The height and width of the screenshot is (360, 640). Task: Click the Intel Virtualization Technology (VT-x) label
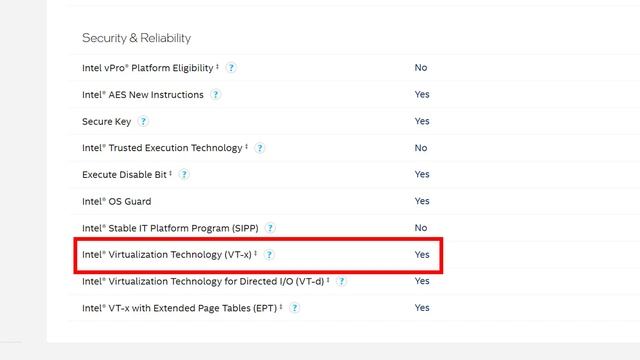(169, 255)
